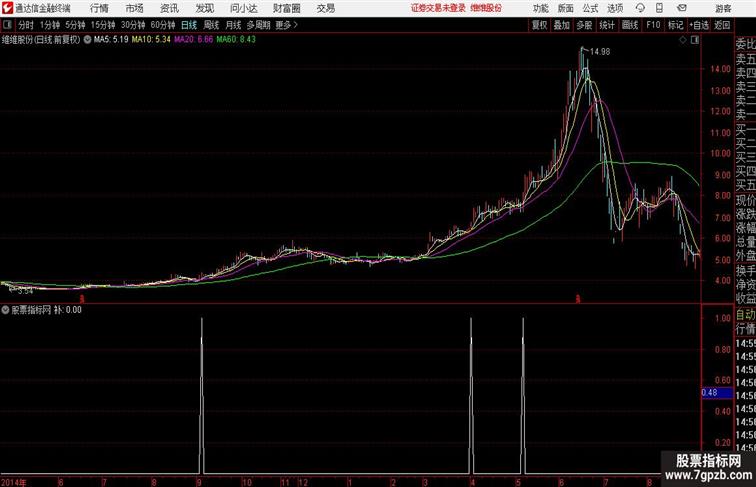This screenshot has width=756, height=487.
Task: Switch to 30分钟 period
Action: tap(133, 25)
